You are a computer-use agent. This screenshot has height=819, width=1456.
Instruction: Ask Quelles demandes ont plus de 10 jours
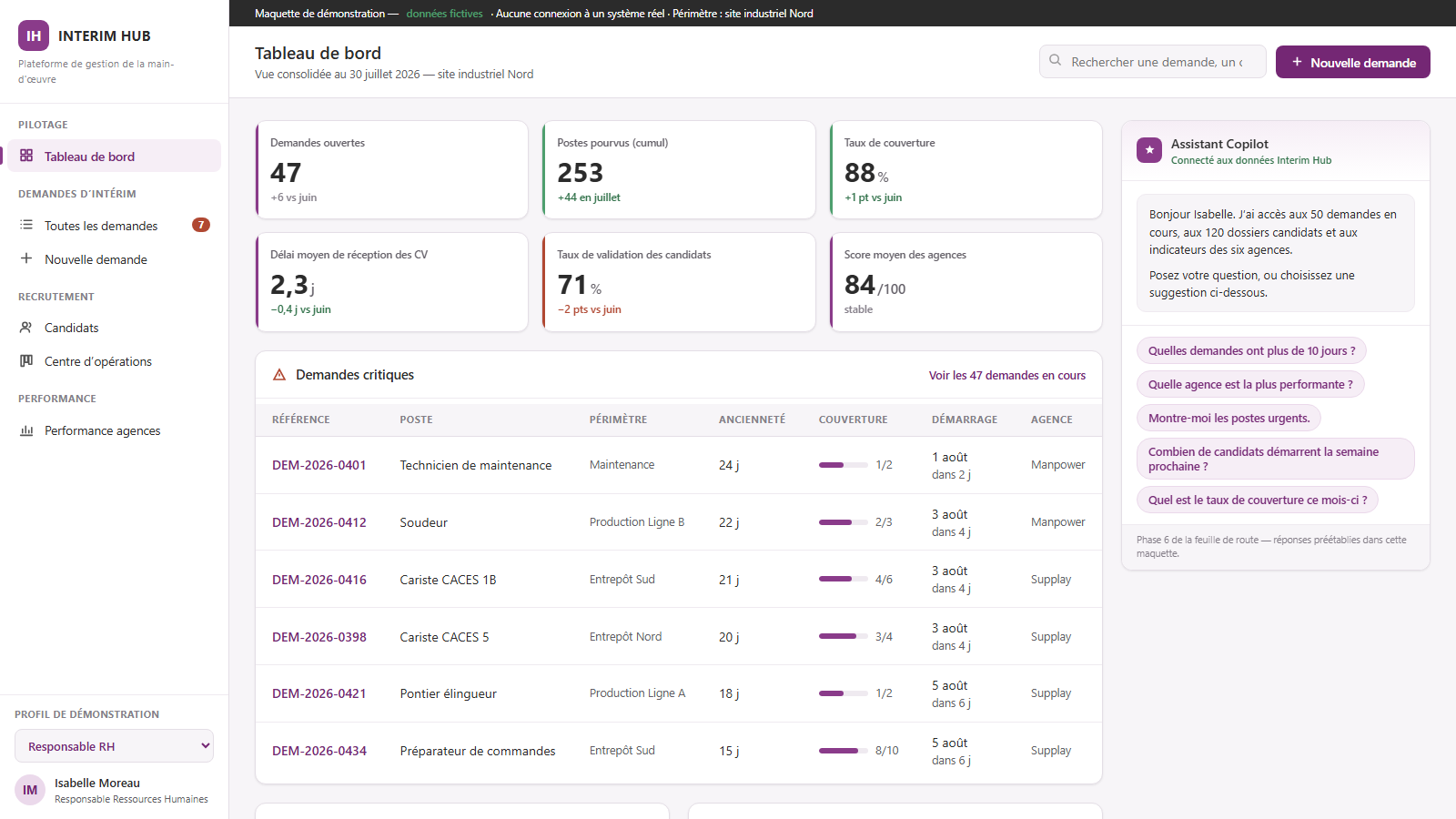click(x=1251, y=350)
